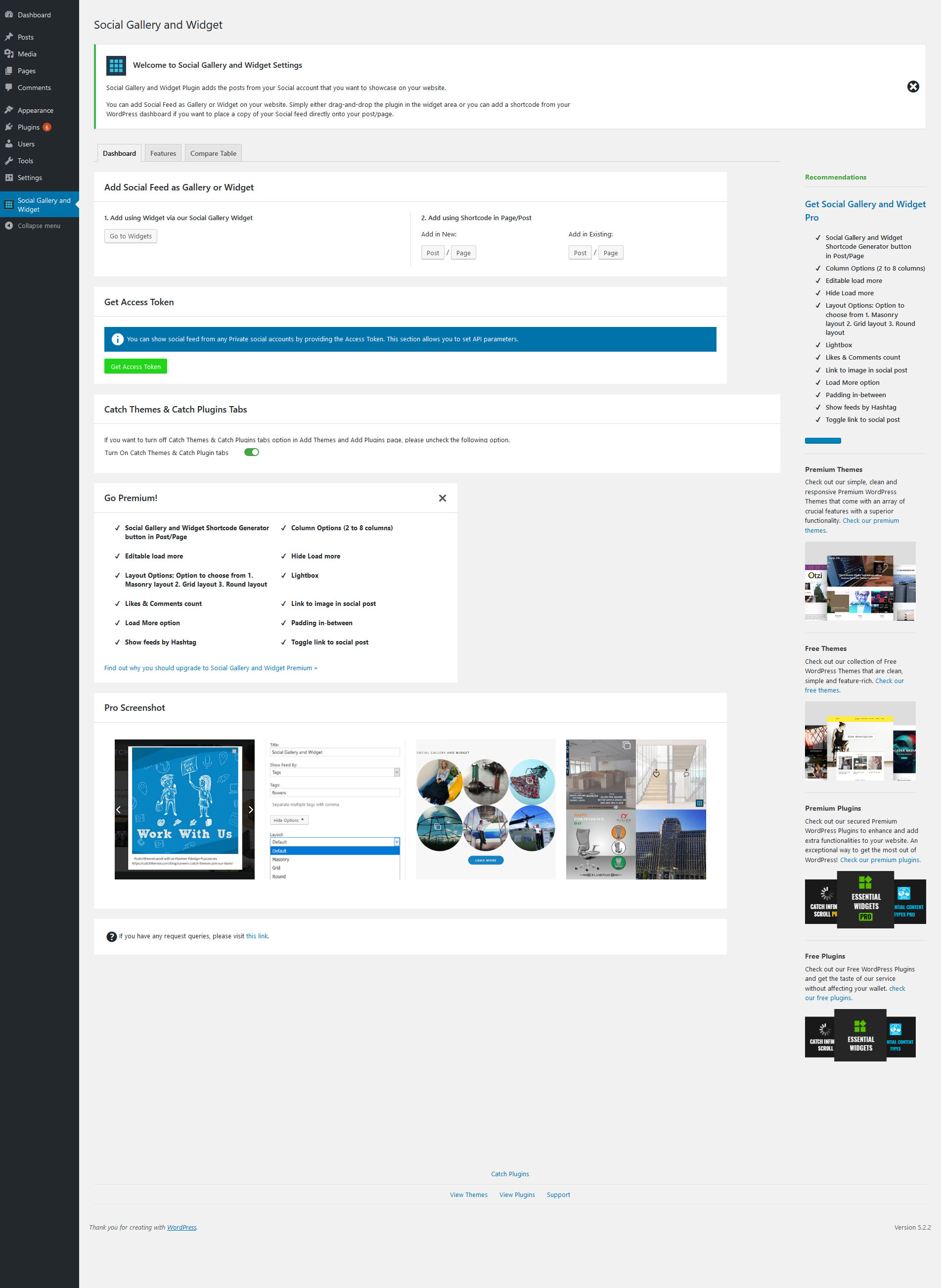941x1288 pixels.
Task: Click the Get Social Gallery and Widget Pro link
Action: (865, 211)
